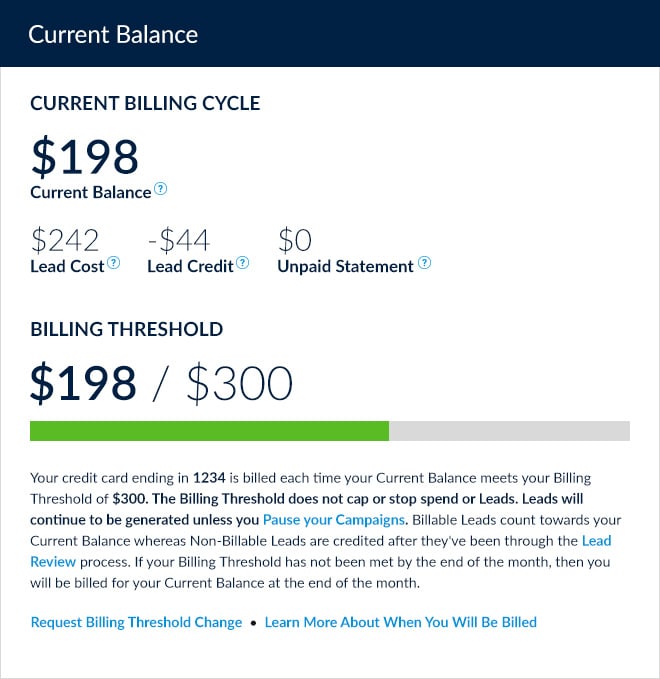Click the $300 threshold limit figure
This screenshot has width=660, height=679.
(x=240, y=383)
